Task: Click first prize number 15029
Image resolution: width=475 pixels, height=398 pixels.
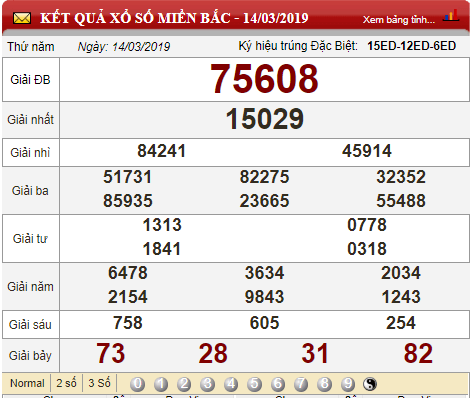Action: [x=265, y=119]
